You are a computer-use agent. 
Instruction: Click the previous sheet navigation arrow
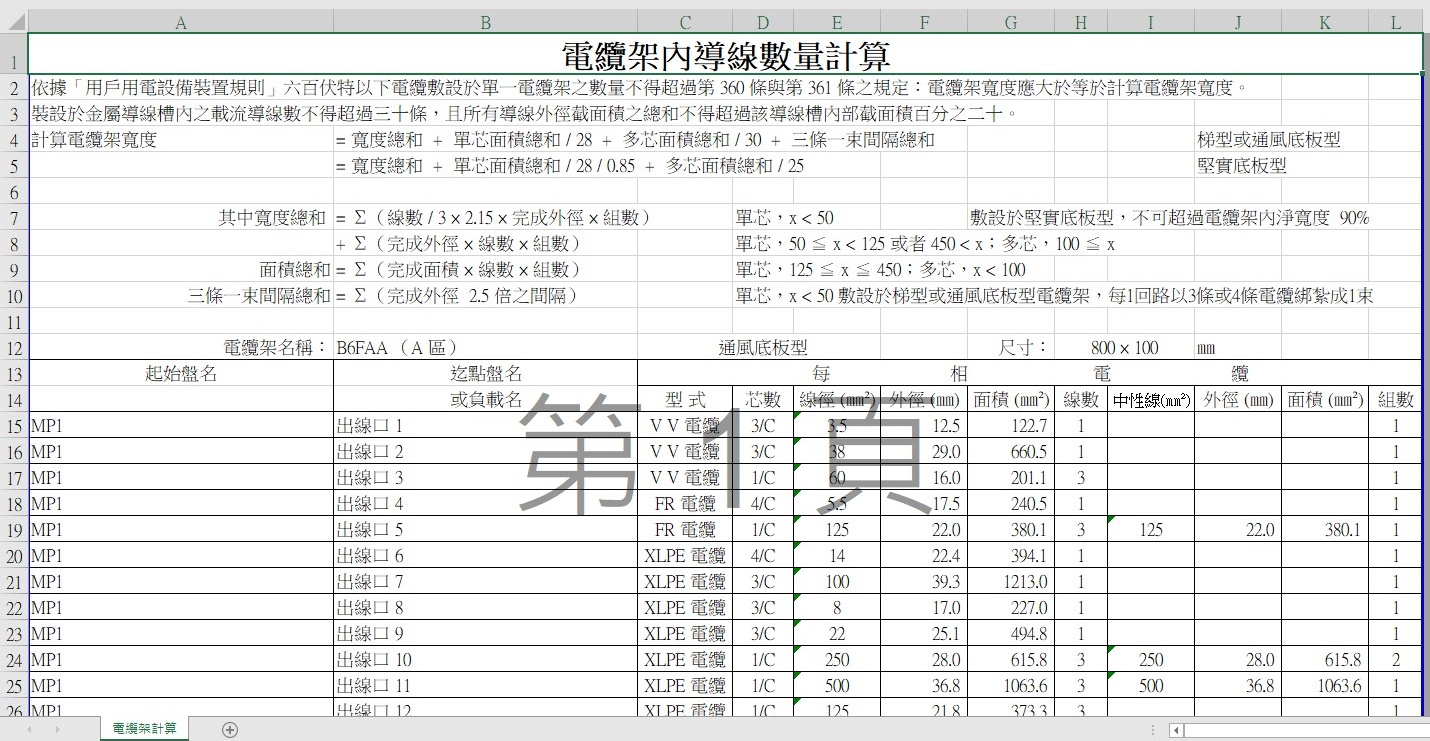(x=28, y=730)
